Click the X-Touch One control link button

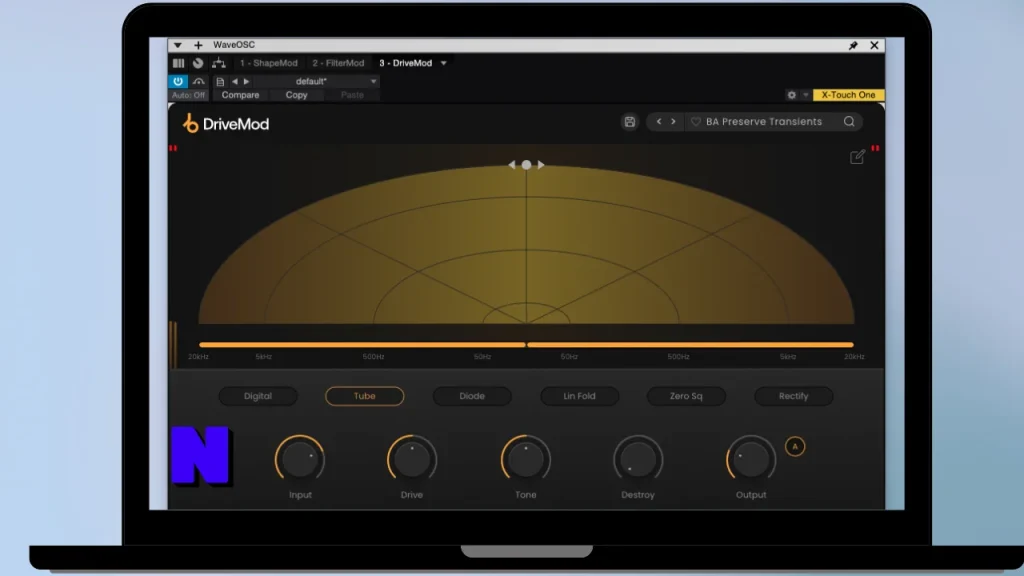[848, 95]
